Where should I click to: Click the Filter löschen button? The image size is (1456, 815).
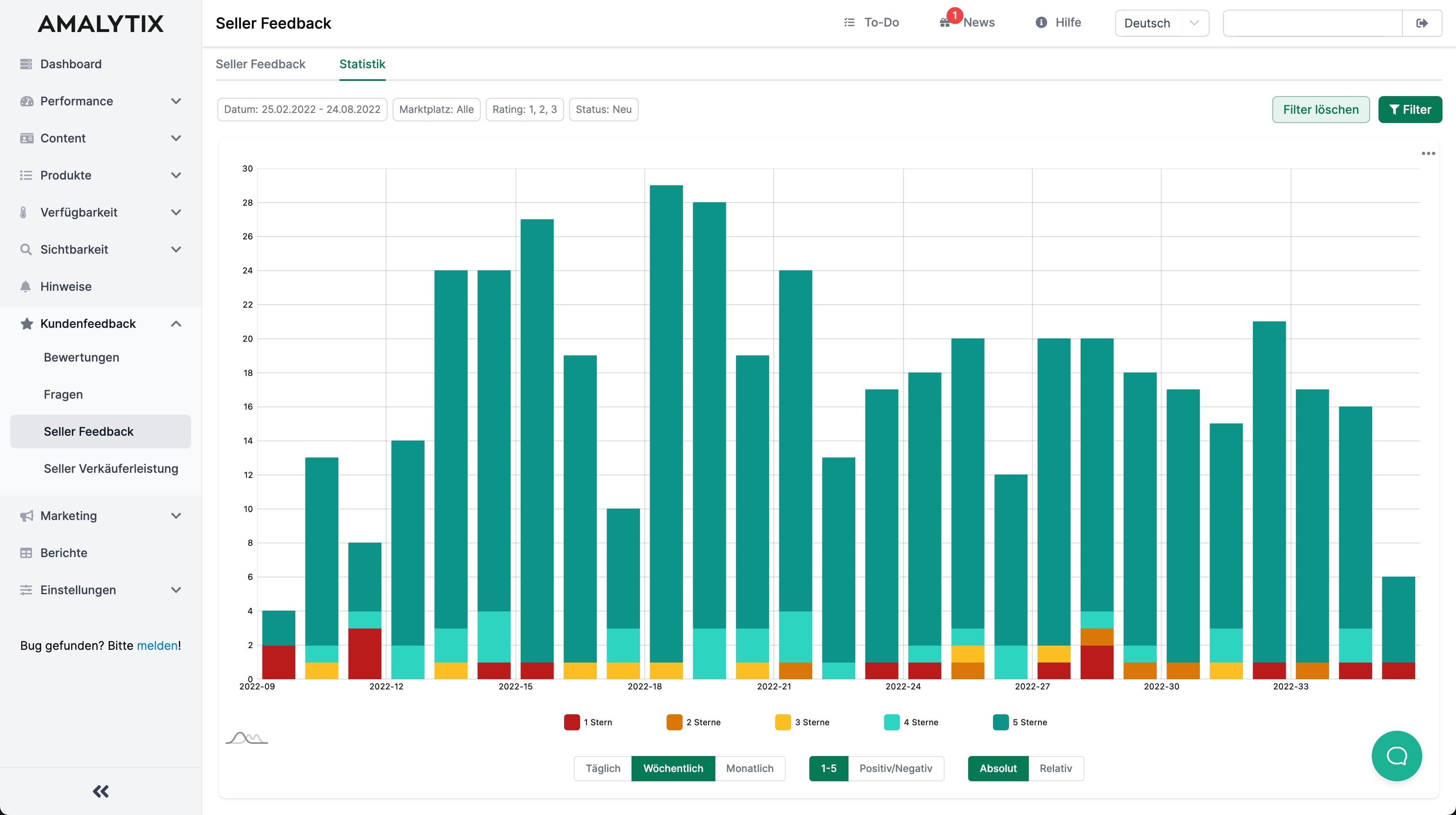(x=1320, y=110)
